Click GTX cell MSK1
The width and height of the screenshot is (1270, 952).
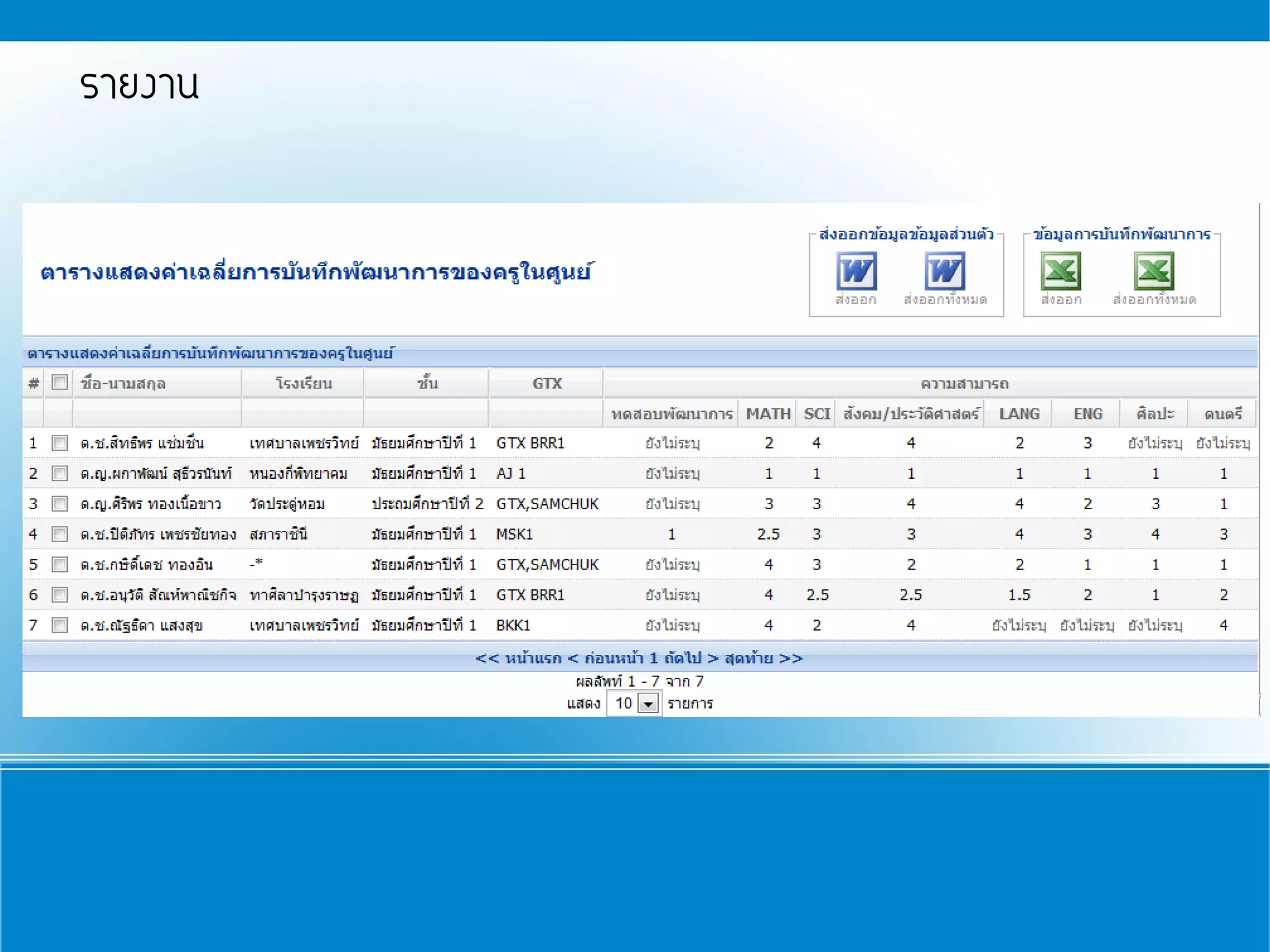[514, 534]
